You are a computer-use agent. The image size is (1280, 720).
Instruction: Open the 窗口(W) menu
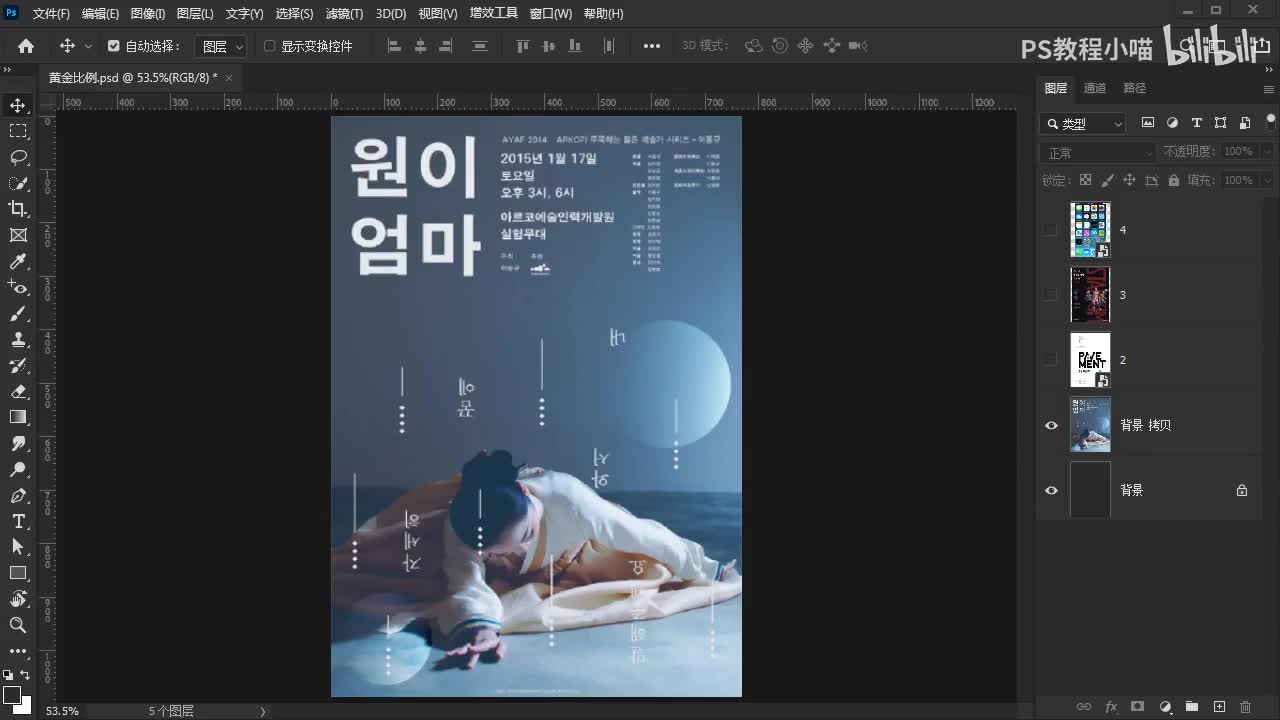[x=551, y=14]
